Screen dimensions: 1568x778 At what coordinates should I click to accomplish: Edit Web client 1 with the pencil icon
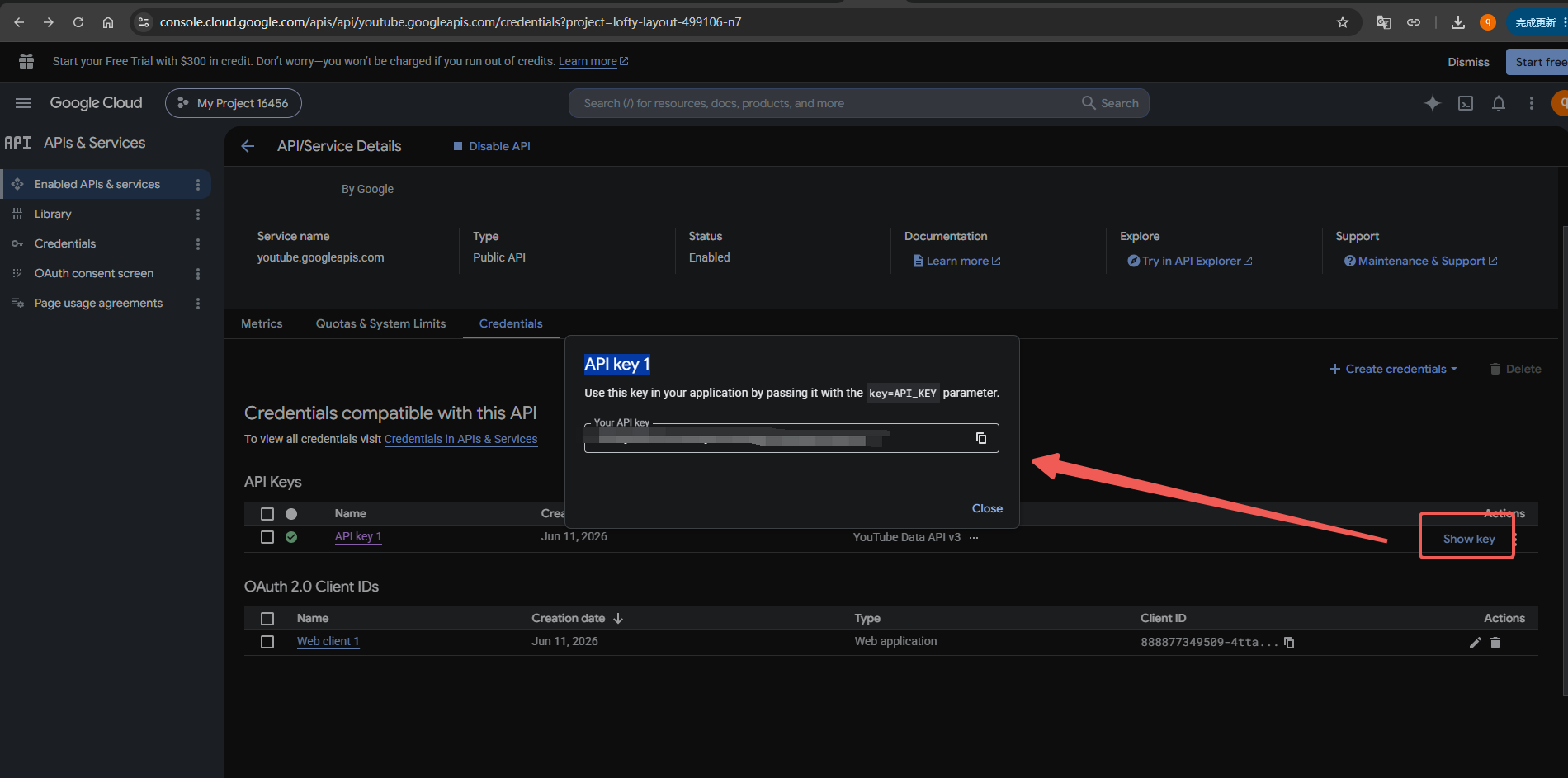(x=1476, y=643)
